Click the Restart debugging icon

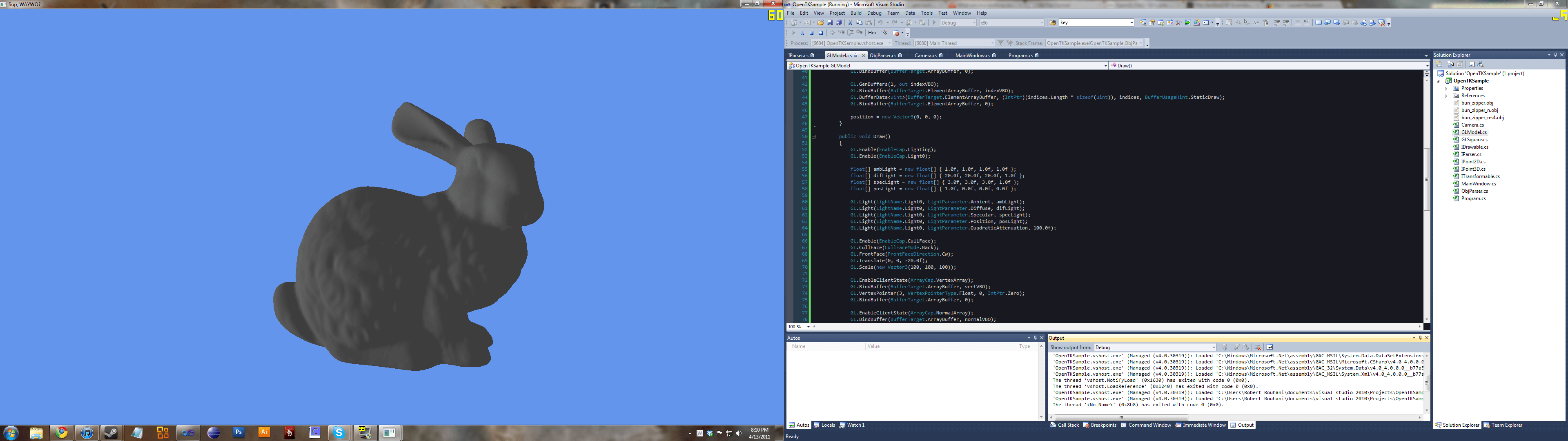(x=821, y=33)
